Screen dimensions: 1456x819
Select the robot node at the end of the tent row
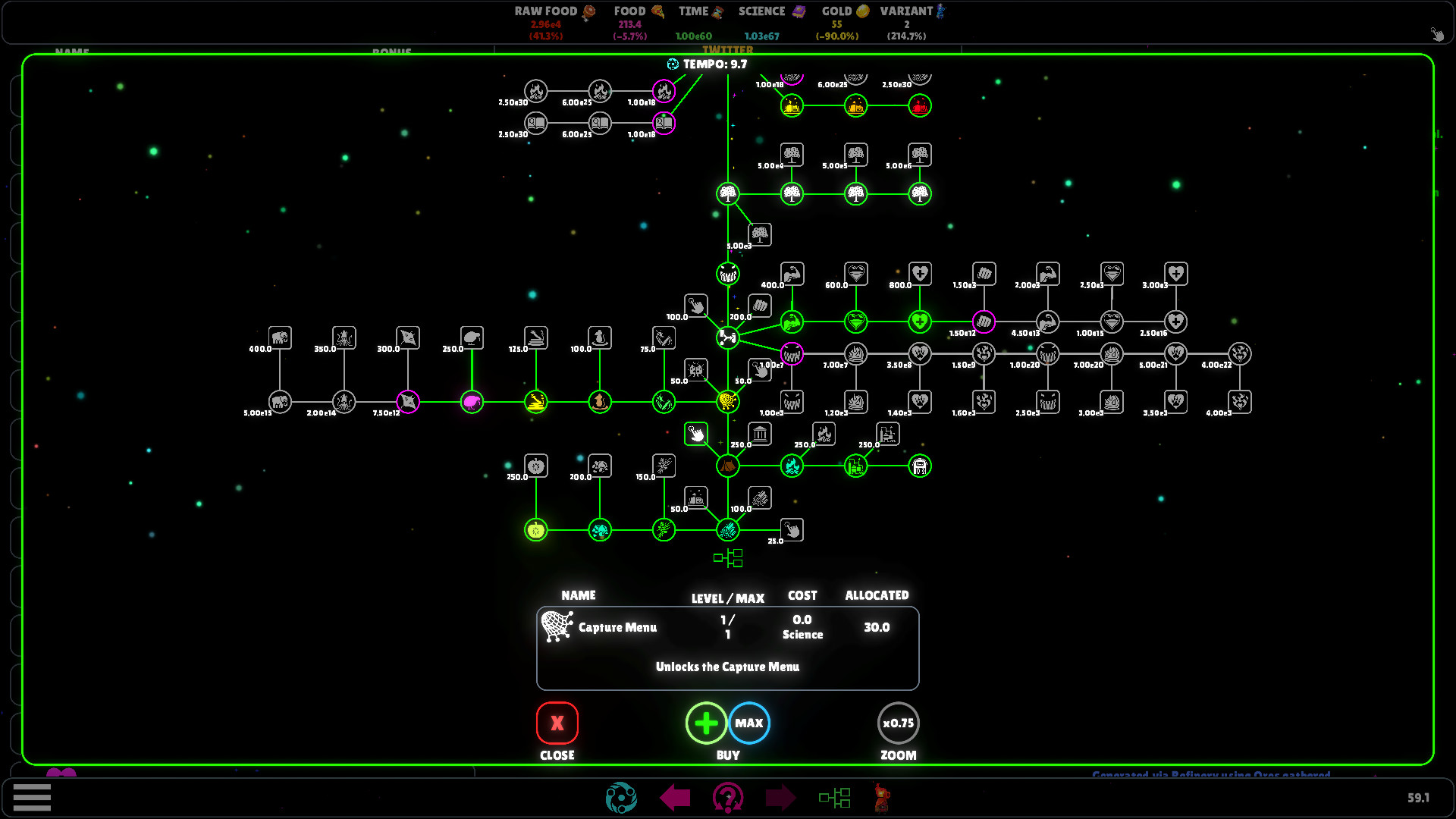[920, 466]
